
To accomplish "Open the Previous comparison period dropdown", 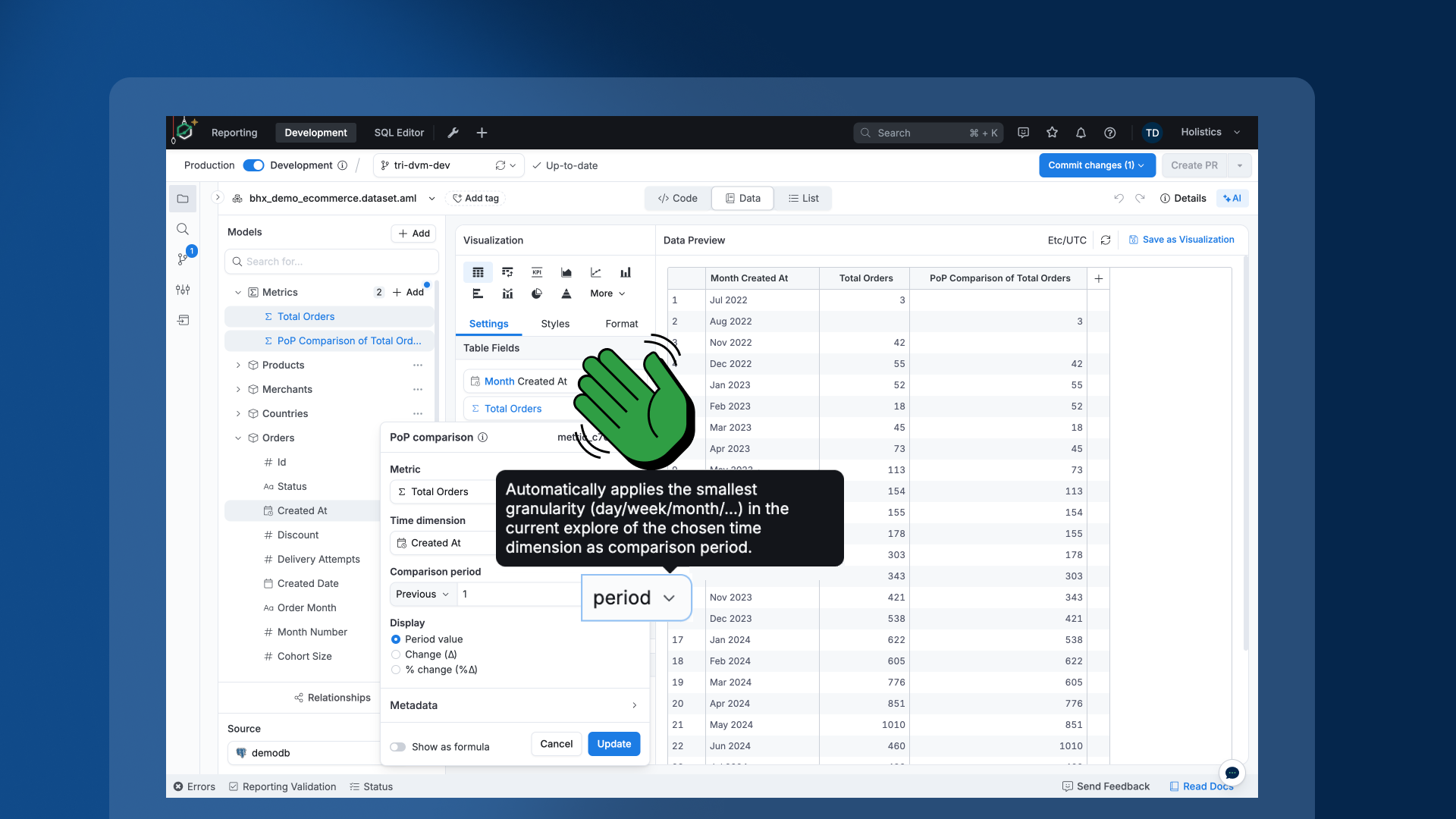I will click(x=422, y=594).
